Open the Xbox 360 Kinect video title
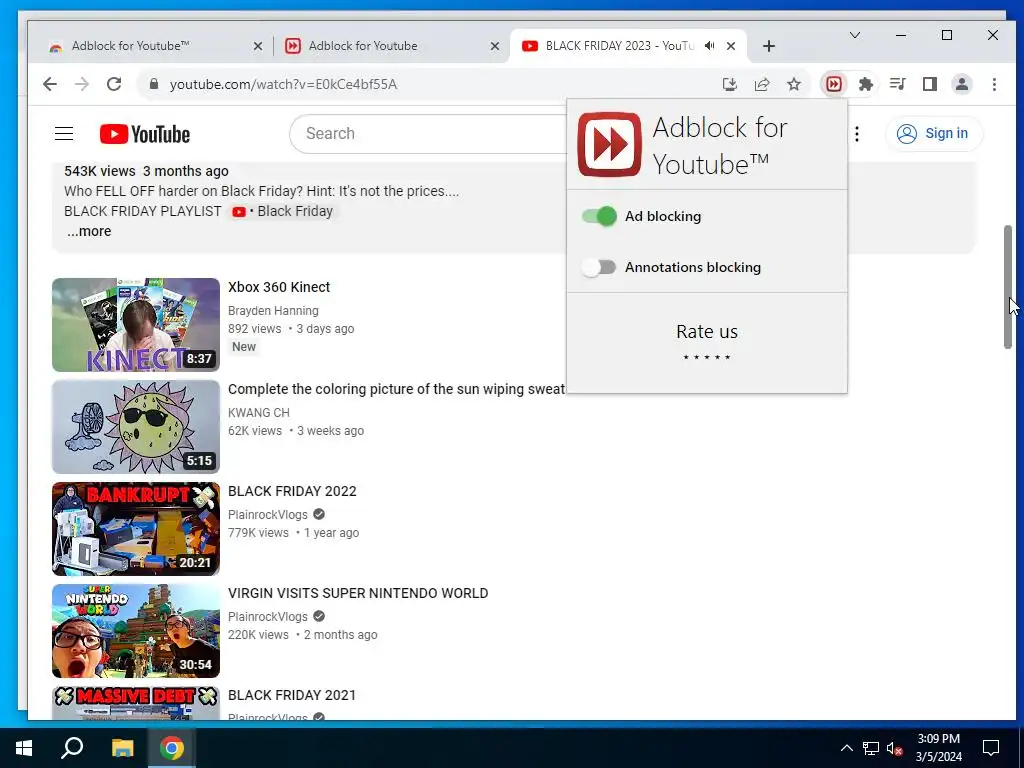1024x768 pixels. click(279, 287)
